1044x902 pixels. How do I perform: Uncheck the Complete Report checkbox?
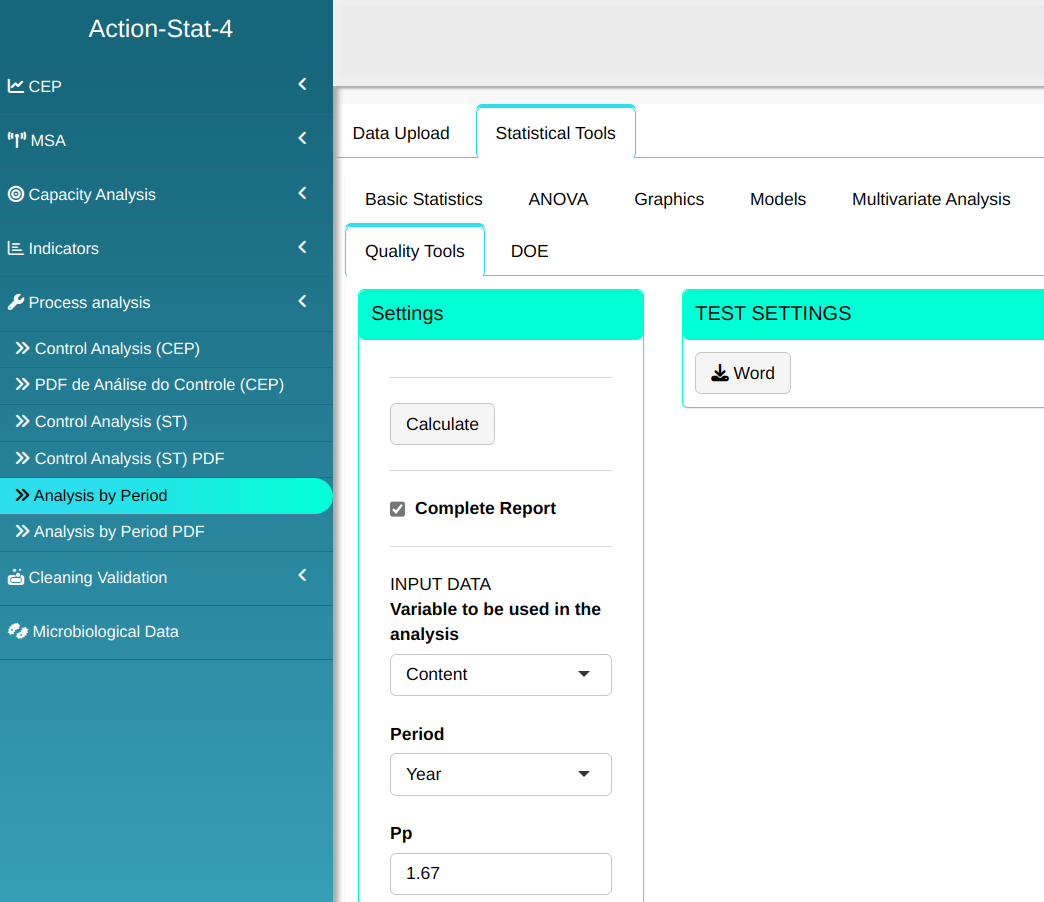(398, 509)
